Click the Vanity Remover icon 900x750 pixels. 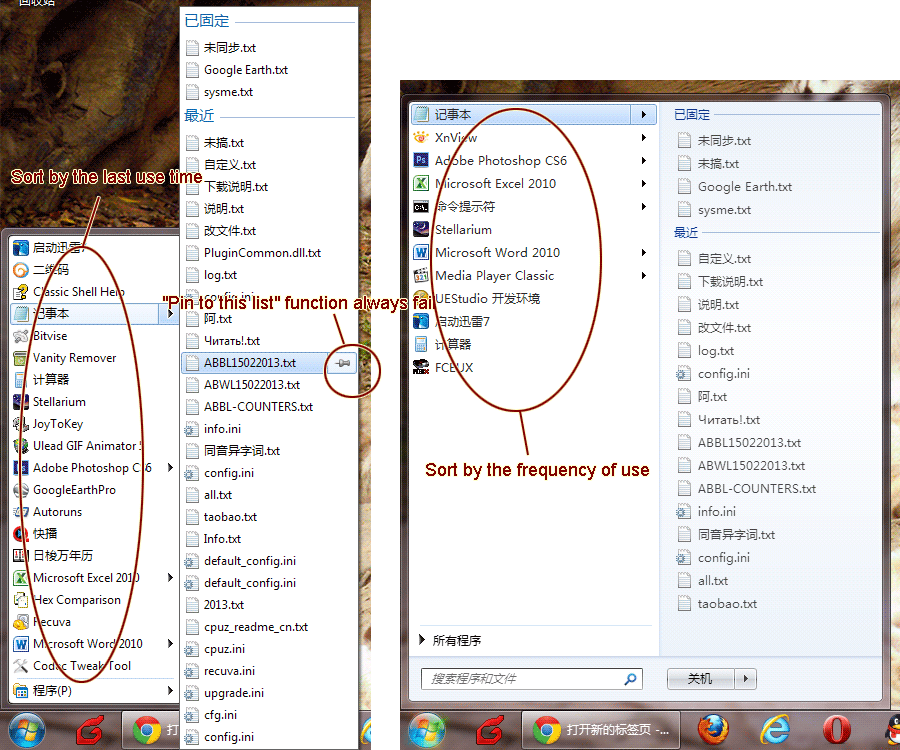pyautogui.click(x=21, y=358)
